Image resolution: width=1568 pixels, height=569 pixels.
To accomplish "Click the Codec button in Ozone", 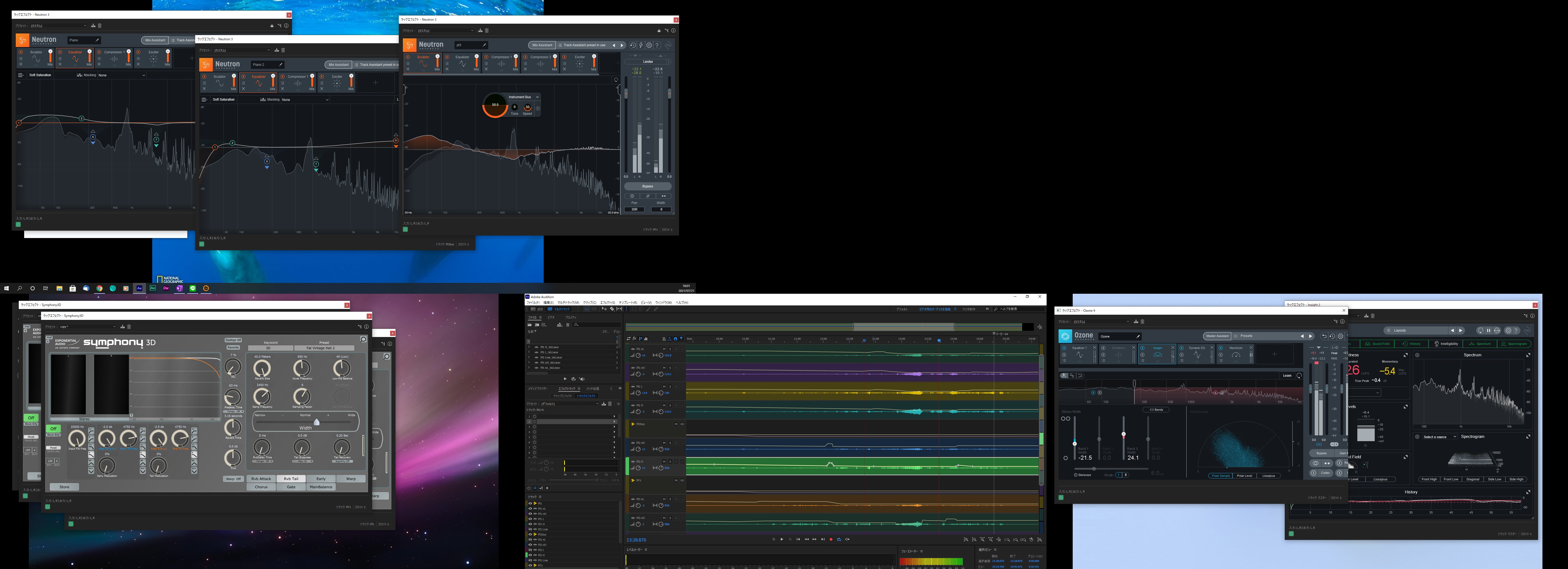I will point(1325,473).
